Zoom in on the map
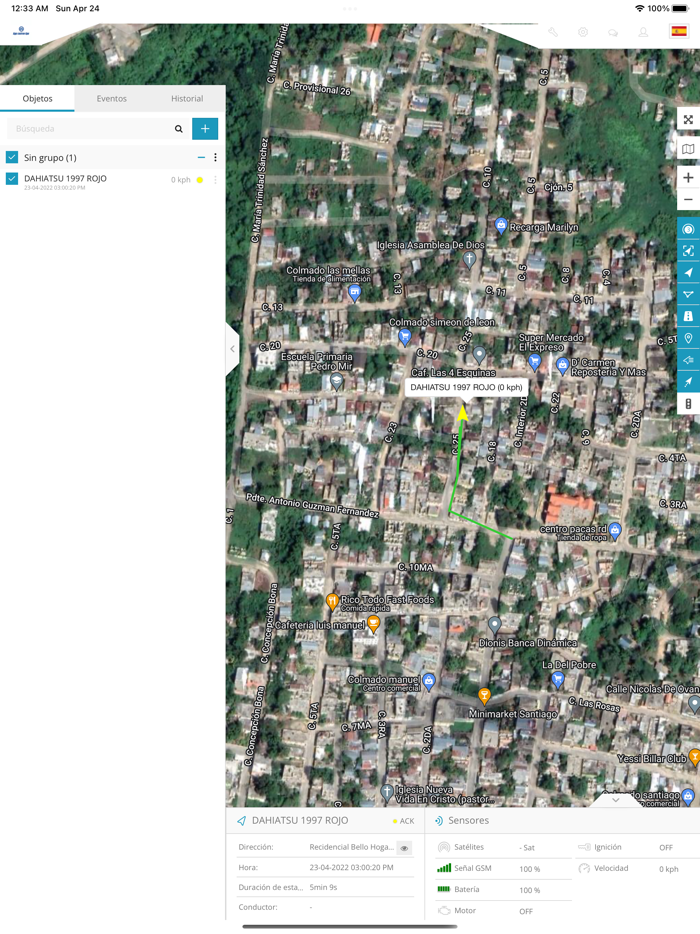The image size is (700, 934). tap(688, 178)
